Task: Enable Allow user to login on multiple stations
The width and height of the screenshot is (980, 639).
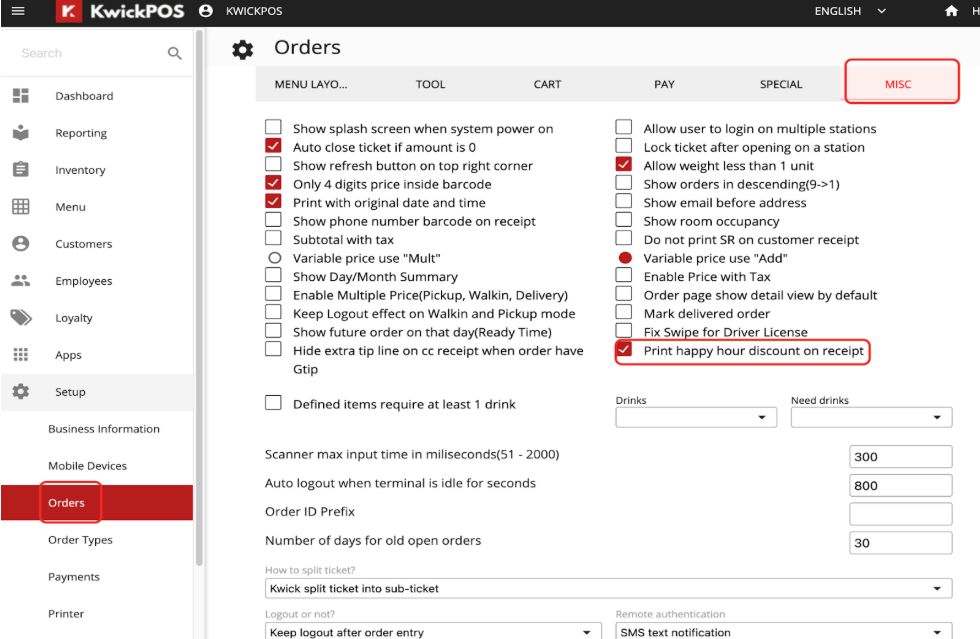Action: [x=624, y=127]
